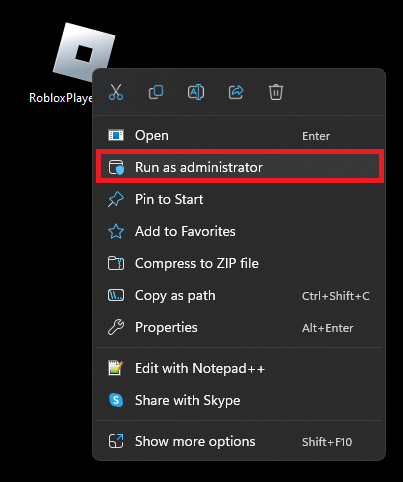Image resolution: width=403 pixels, height=482 pixels.
Task: Click the Copy icon in context menu
Action: (156, 92)
